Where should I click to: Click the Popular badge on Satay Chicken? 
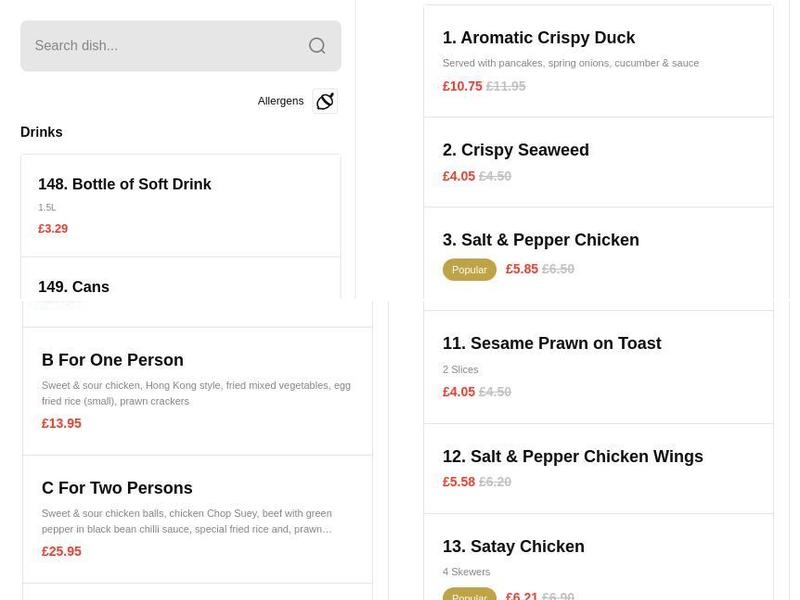click(x=469, y=596)
